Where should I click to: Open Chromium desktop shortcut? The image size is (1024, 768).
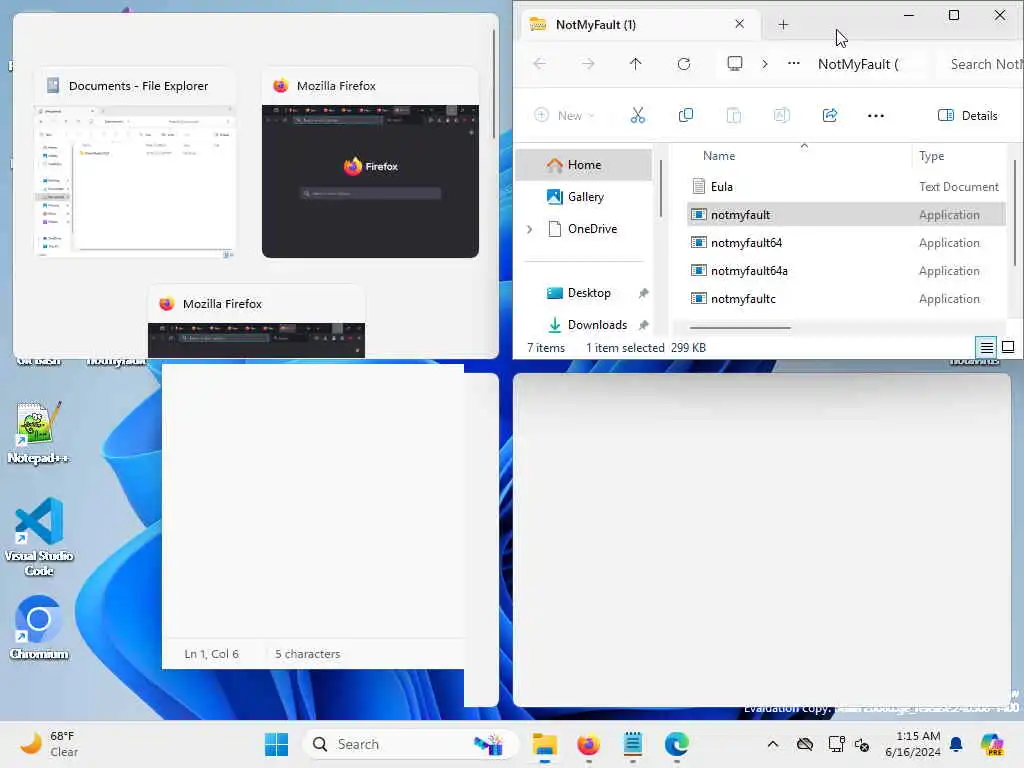[x=39, y=628]
